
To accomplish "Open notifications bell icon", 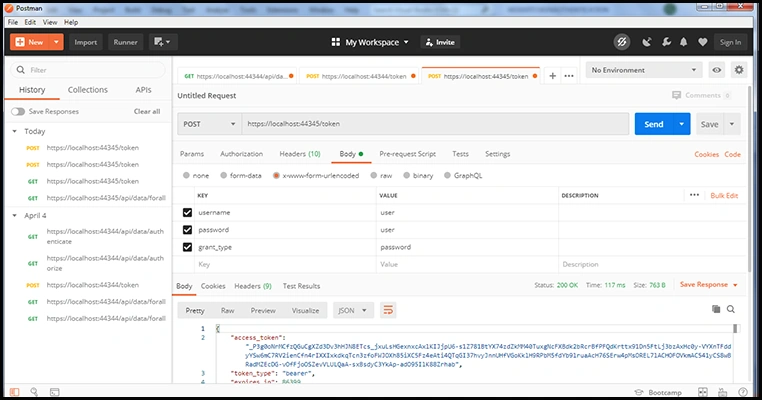I will [684, 42].
